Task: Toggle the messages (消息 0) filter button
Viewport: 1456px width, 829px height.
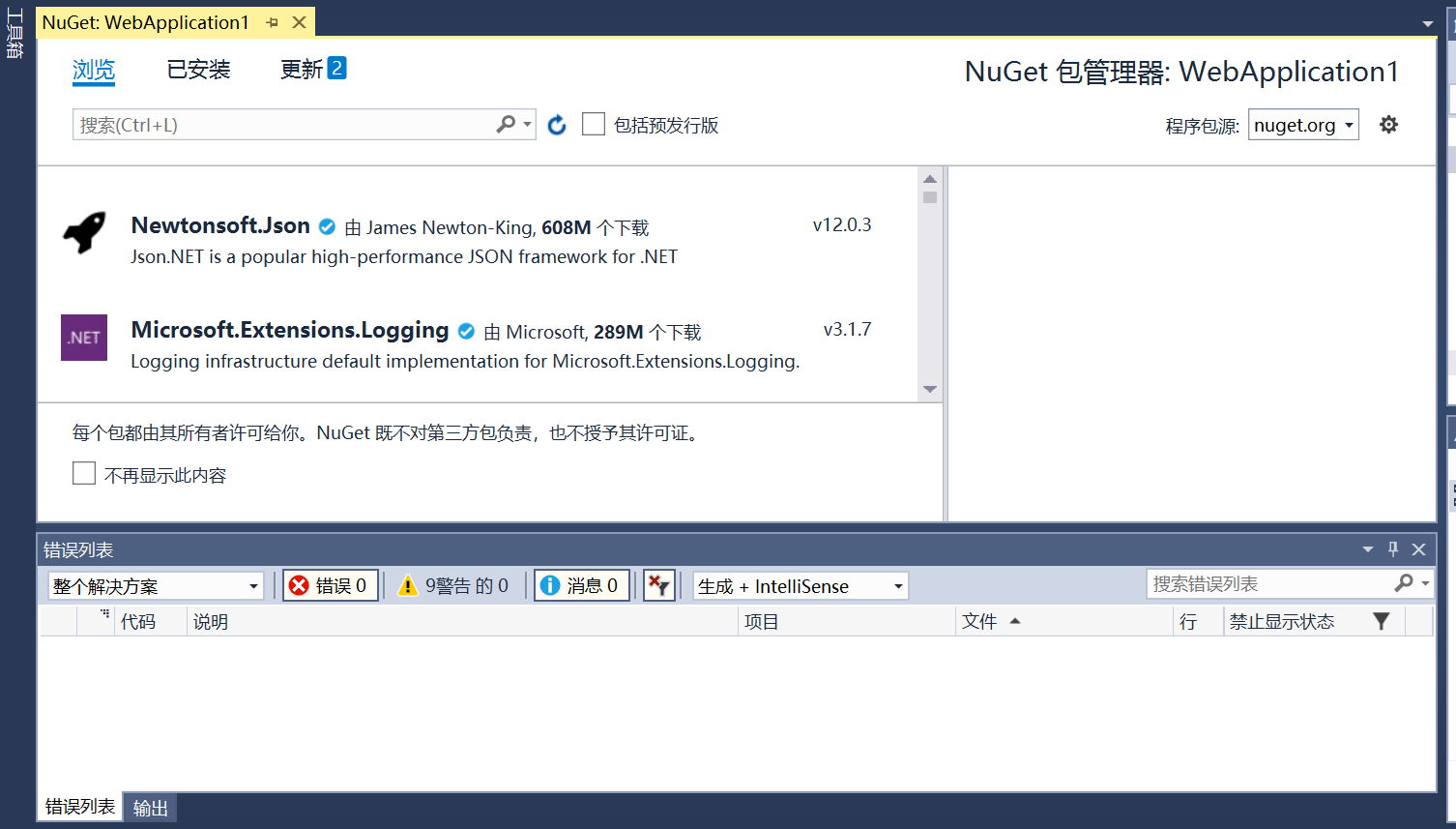Action: [x=582, y=585]
